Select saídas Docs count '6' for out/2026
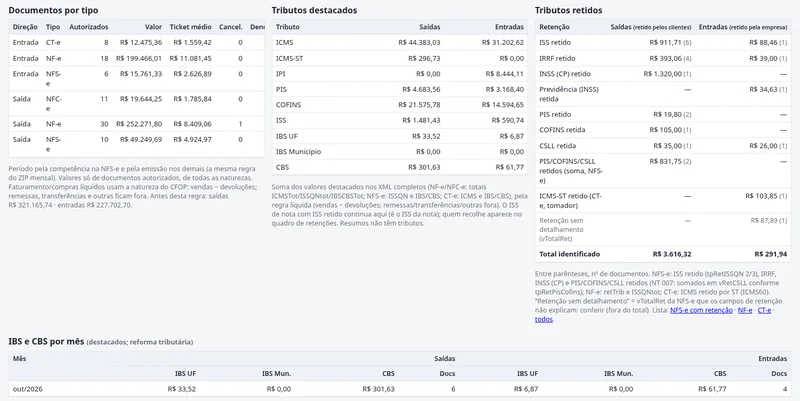Image resolution: width=800 pixels, height=401 pixels. 453,389
